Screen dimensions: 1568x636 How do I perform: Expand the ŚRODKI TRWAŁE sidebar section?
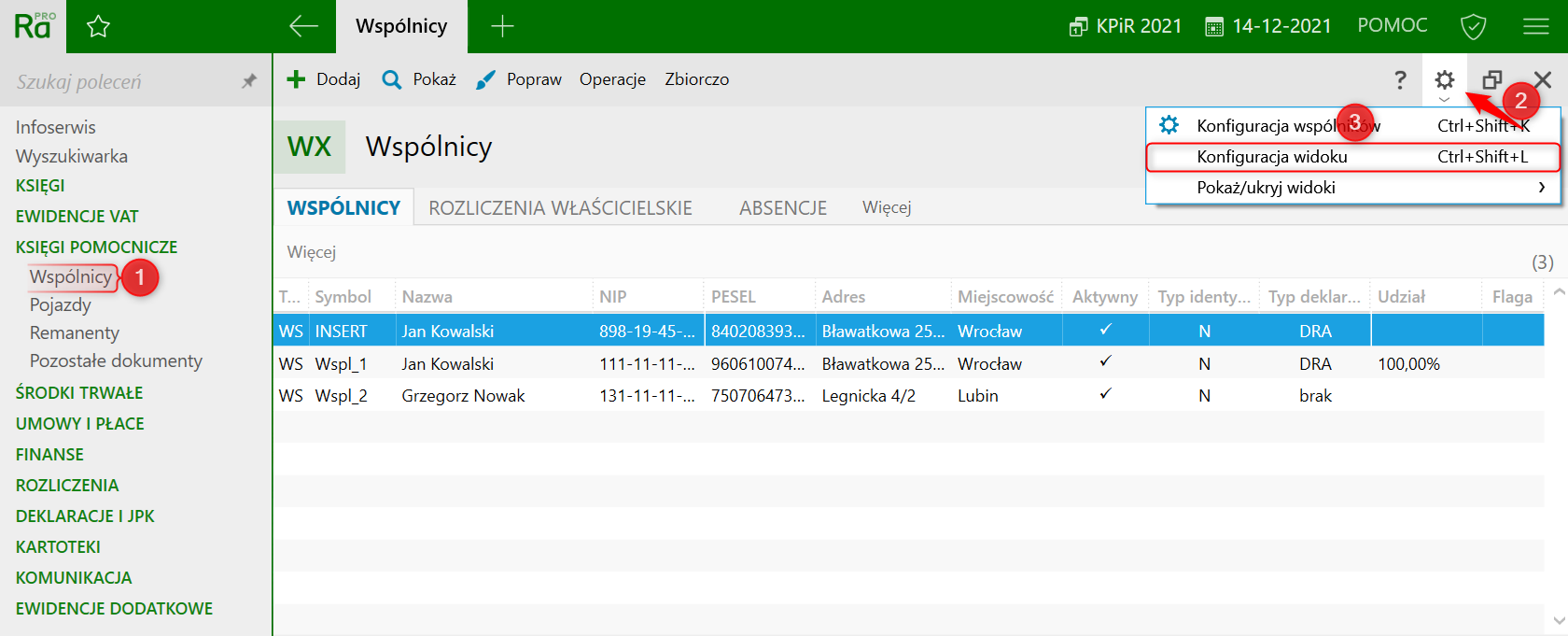[79, 393]
